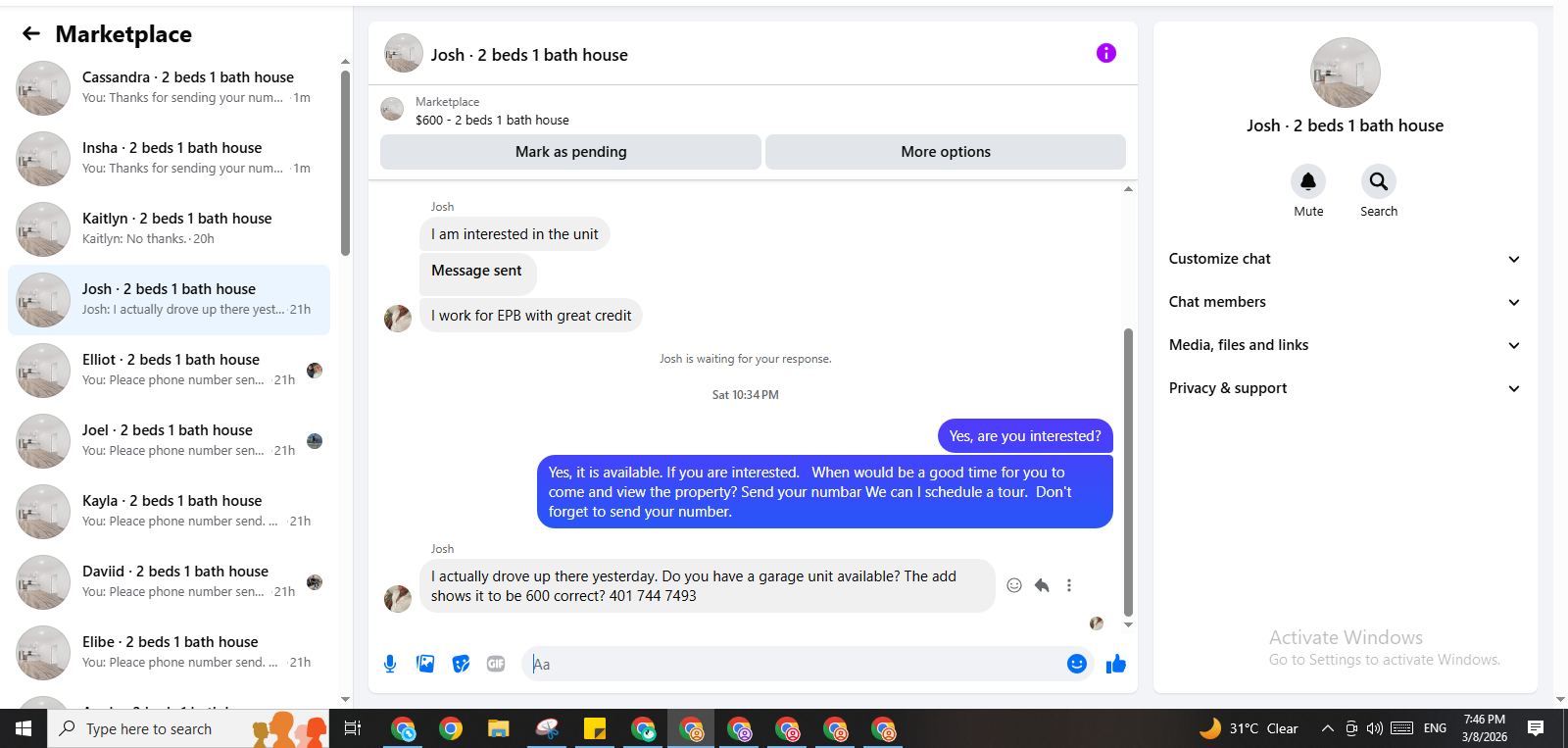The height and width of the screenshot is (748, 1568).
Task: React to Josh's last message with emoji
Action: [1014, 585]
